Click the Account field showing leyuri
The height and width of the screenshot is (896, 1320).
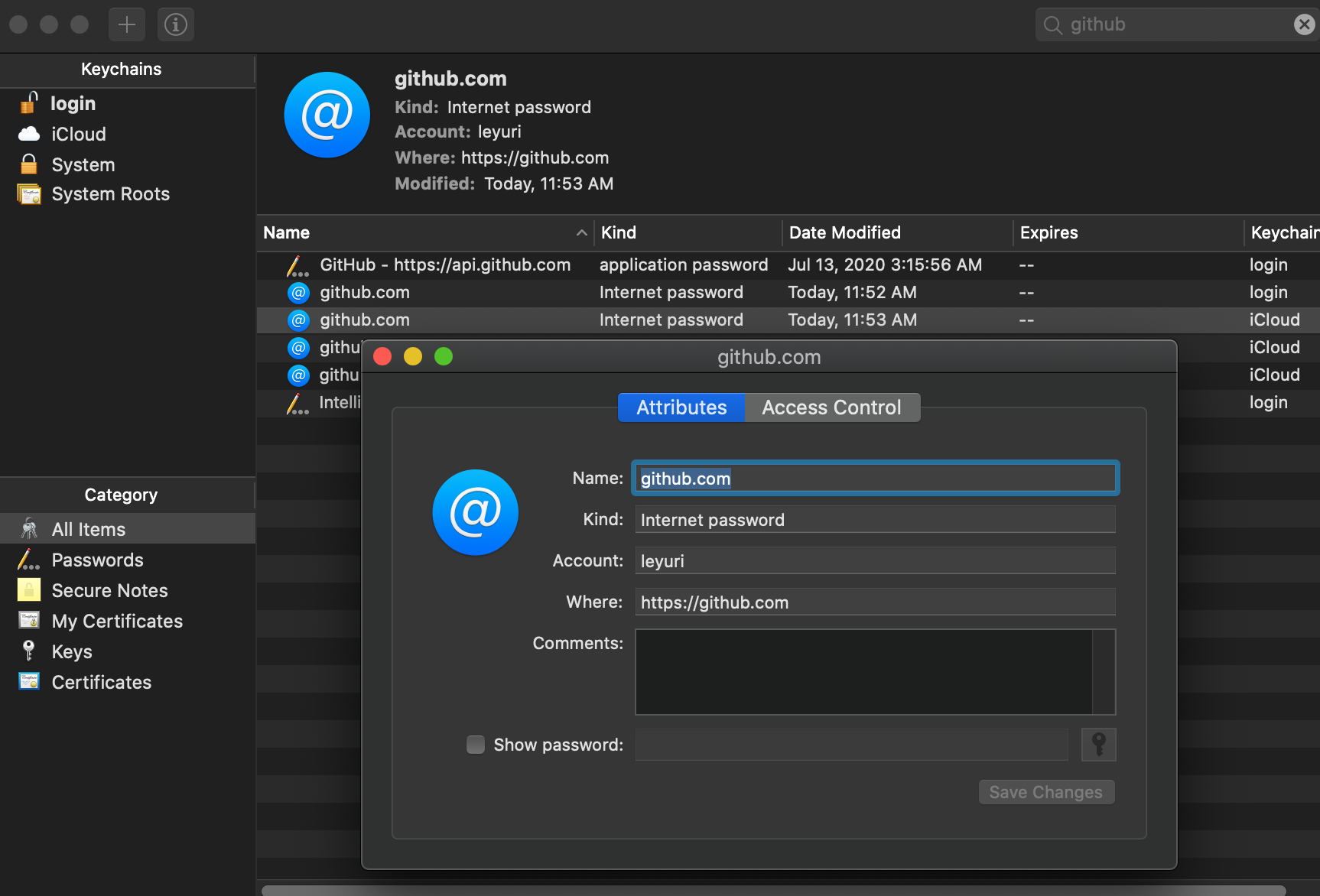pyautogui.click(x=876, y=561)
